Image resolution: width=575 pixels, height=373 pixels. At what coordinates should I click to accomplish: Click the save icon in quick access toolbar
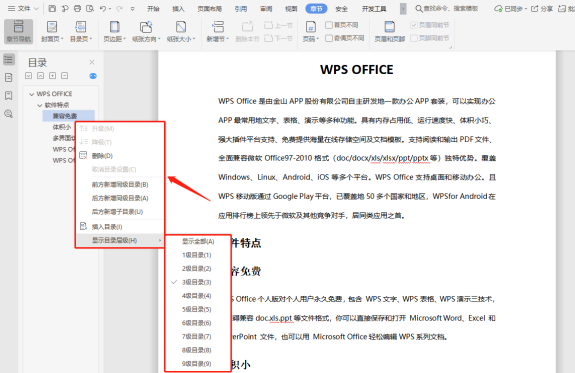tap(52, 8)
